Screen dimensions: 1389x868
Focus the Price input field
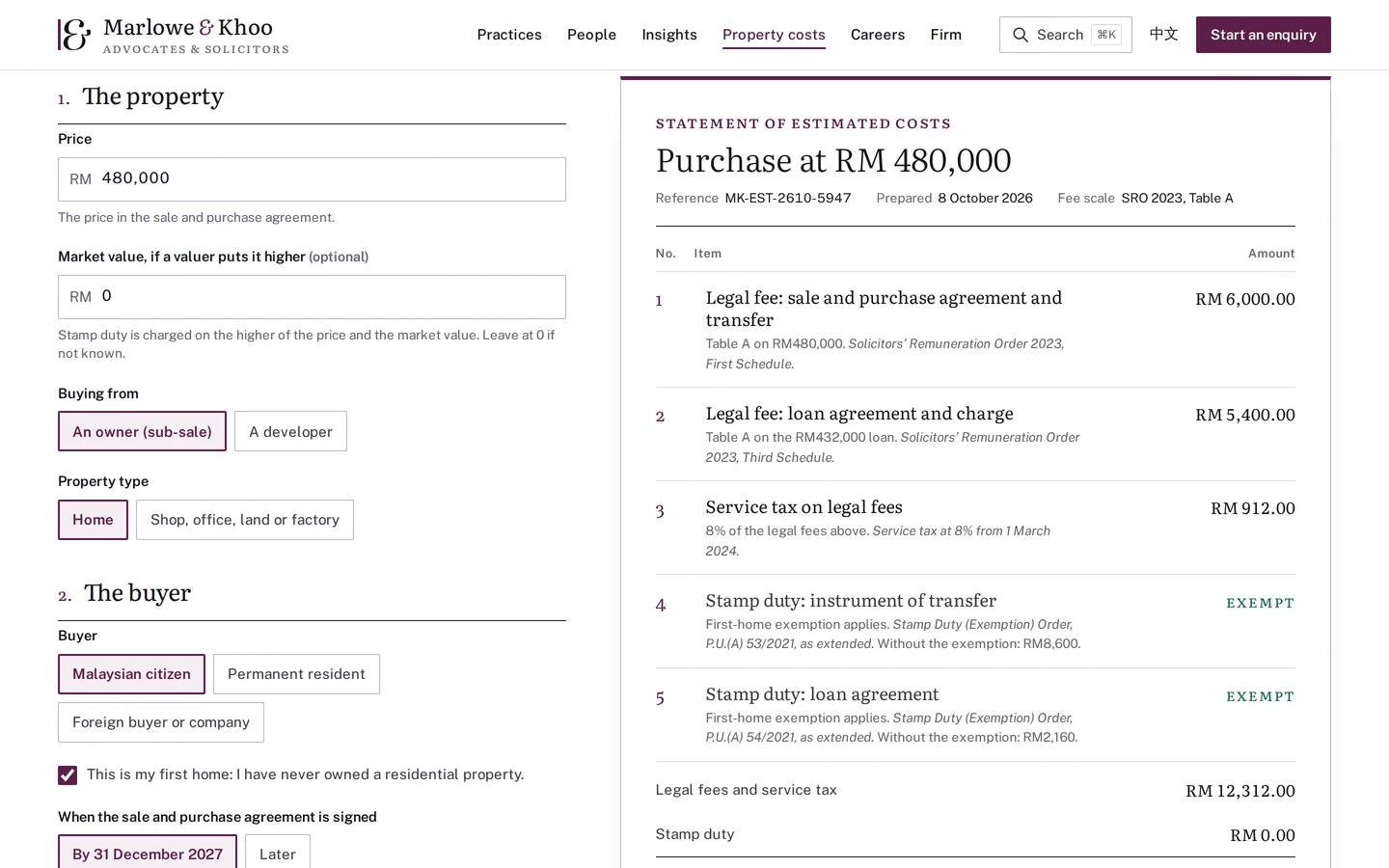(x=312, y=179)
